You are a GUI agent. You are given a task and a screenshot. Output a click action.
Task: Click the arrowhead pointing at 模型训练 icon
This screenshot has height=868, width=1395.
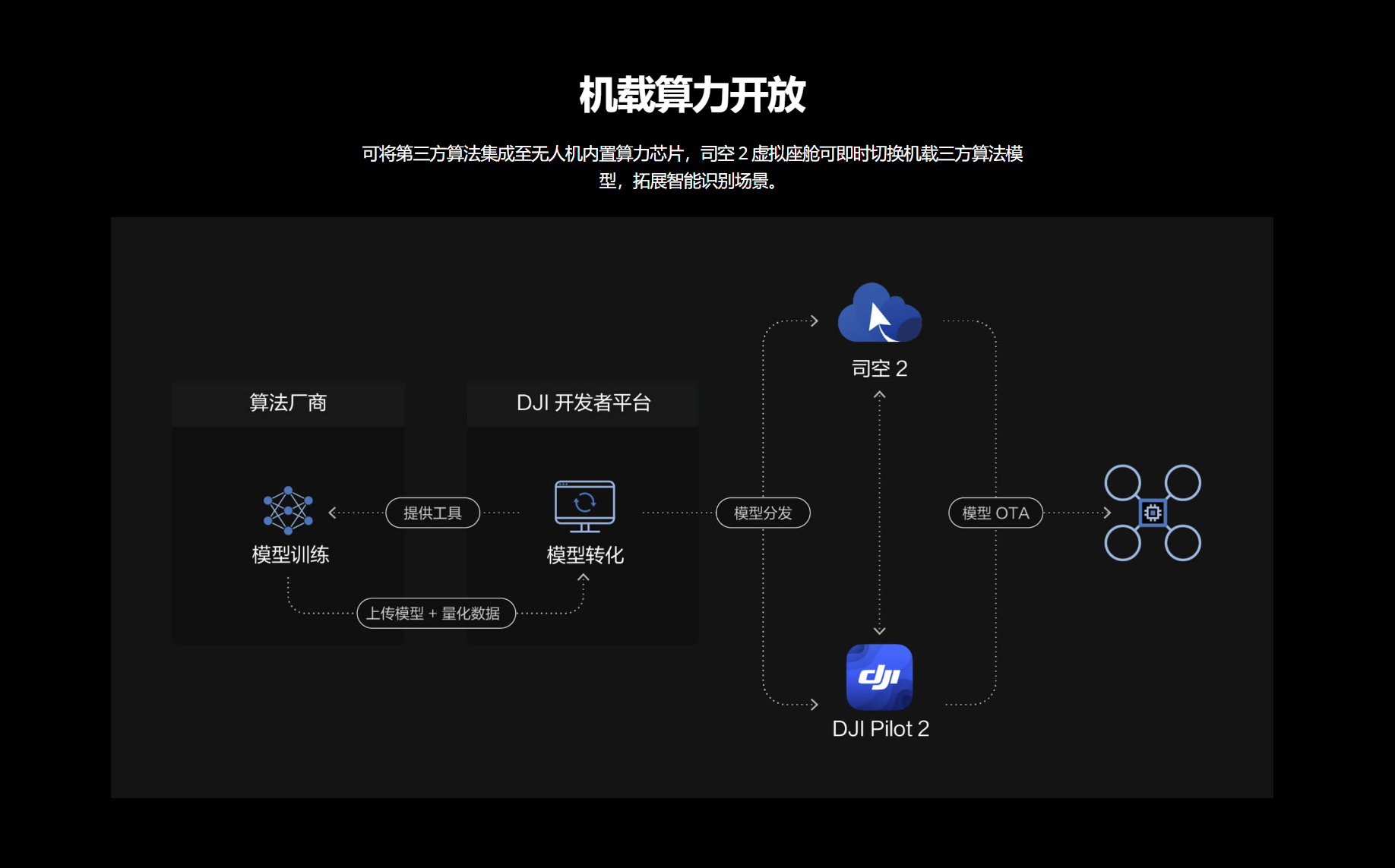[x=332, y=513]
